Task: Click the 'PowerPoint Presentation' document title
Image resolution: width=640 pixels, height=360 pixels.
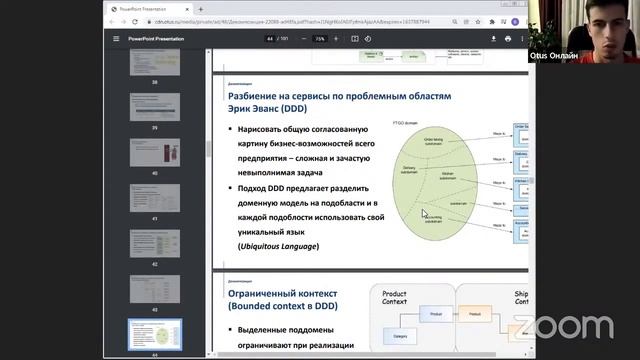Action: pyautogui.click(x=156, y=39)
